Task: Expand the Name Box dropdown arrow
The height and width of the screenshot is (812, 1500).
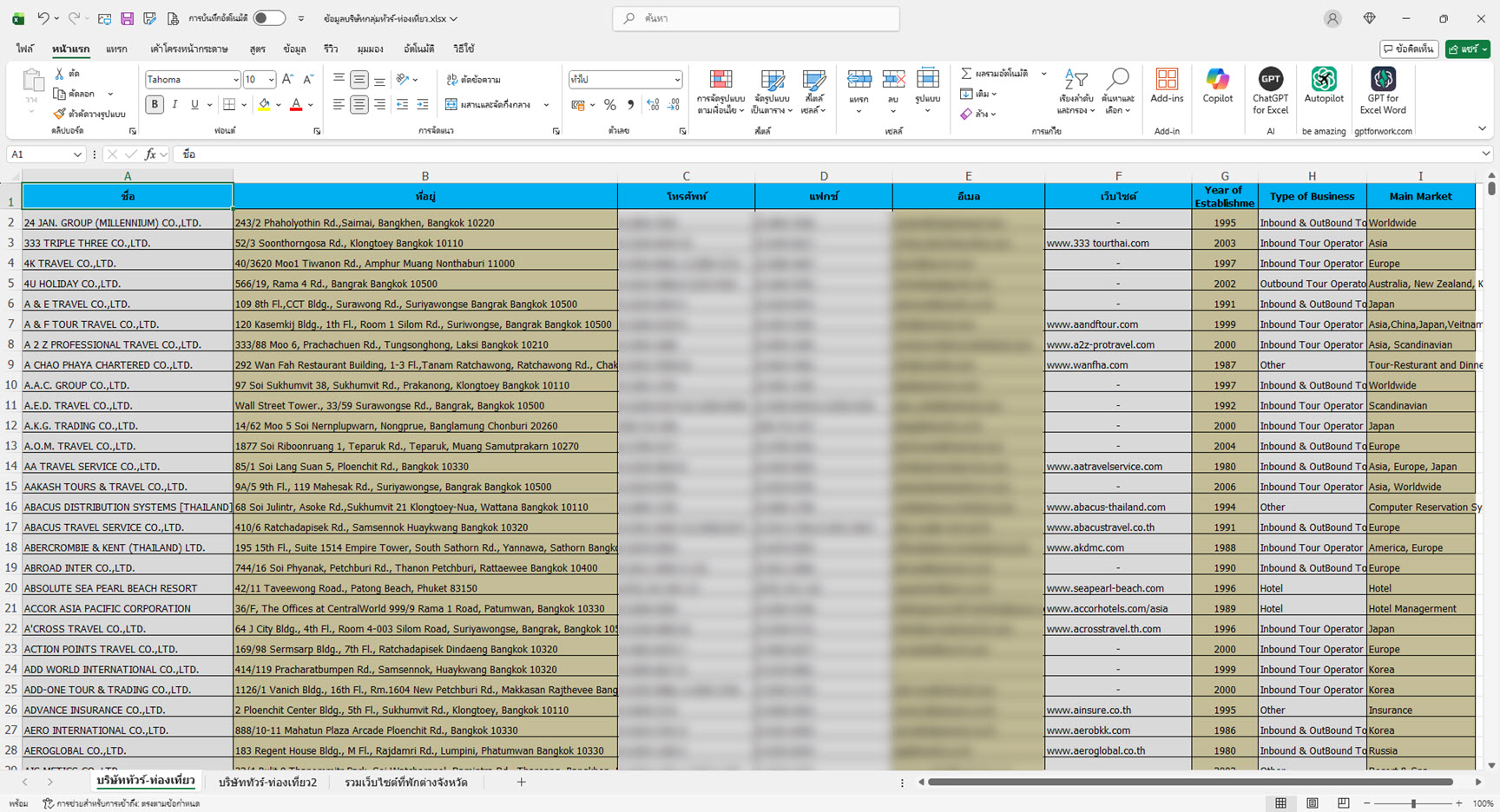Action: click(x=77, y=154)
